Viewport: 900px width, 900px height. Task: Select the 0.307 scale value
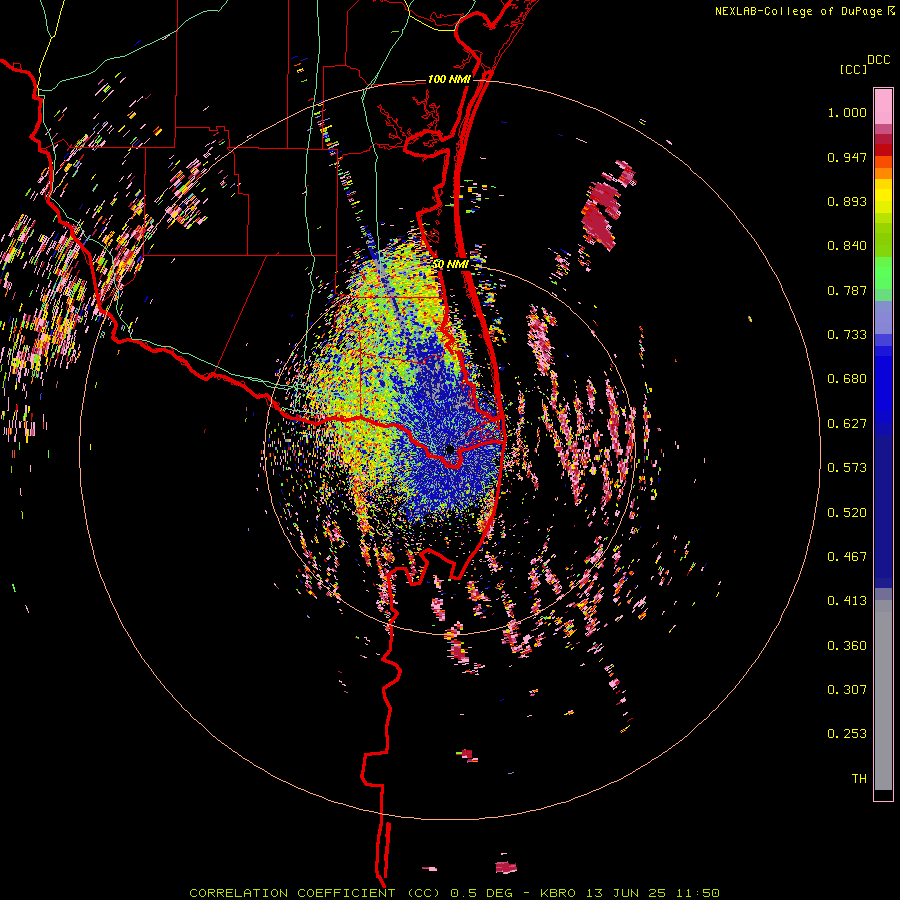coord(847,690)
